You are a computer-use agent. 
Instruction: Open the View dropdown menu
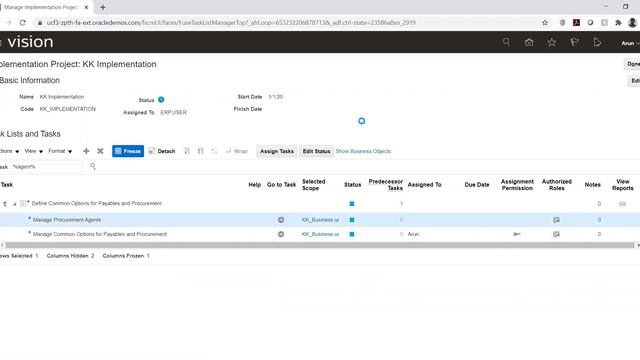(x=33, y=151)
